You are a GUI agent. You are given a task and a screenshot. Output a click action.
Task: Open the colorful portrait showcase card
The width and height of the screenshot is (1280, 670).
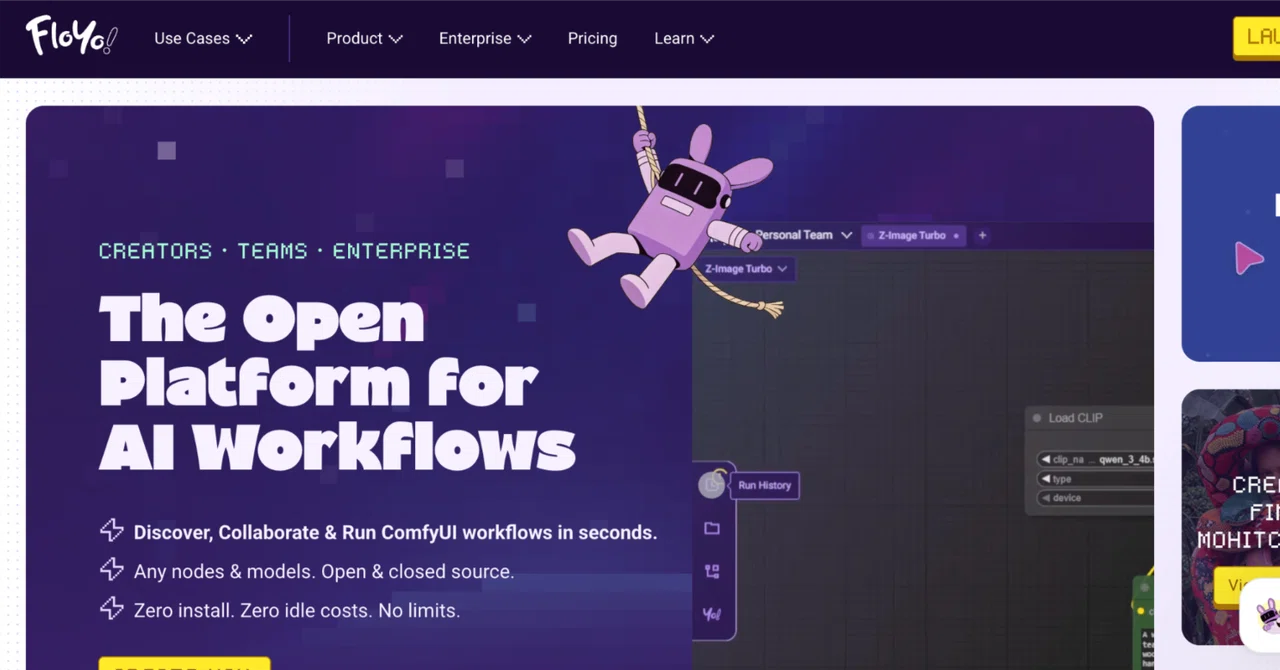pyautogui.click(x=1231, y=516)
